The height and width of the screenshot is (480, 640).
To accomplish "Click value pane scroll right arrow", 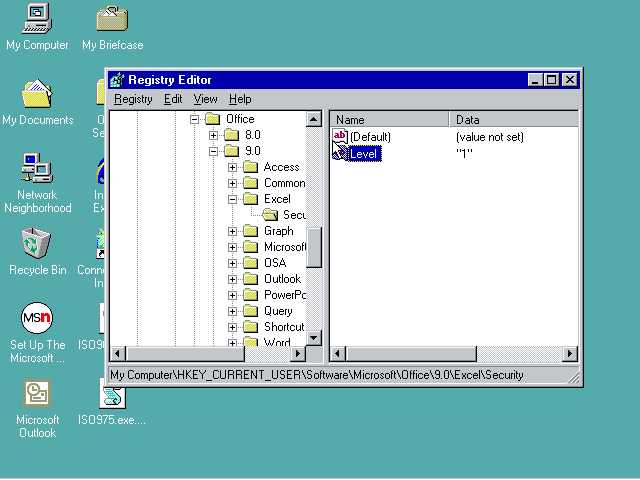I will (x=570, y=353).
